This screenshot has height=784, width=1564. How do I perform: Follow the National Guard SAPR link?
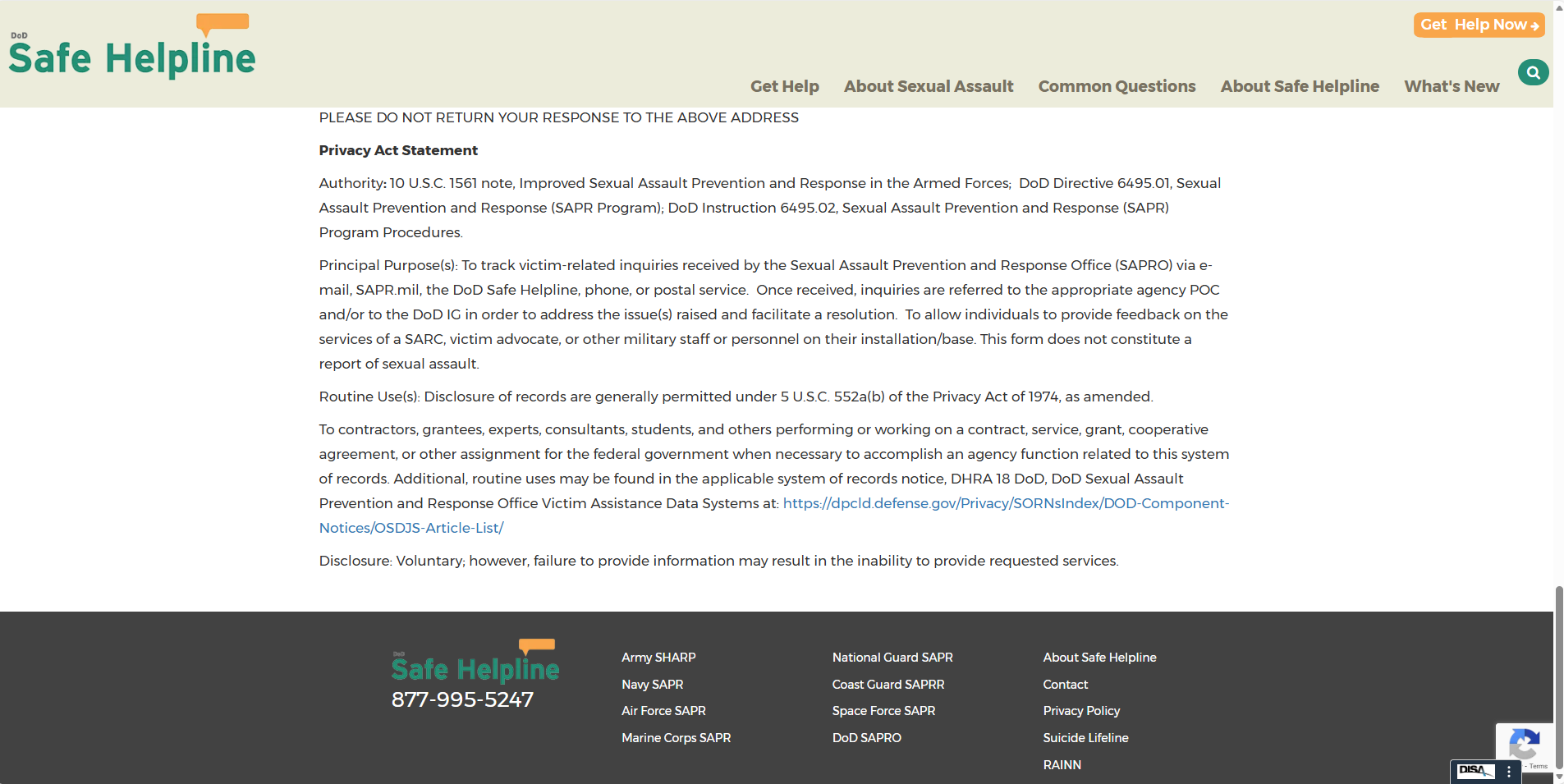892,658
